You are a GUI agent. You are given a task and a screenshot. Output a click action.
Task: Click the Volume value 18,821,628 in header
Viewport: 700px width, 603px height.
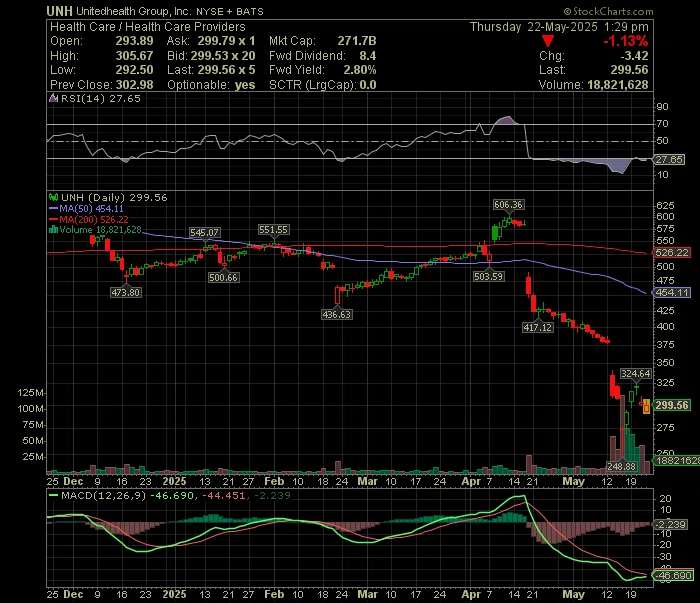(618, 85)
